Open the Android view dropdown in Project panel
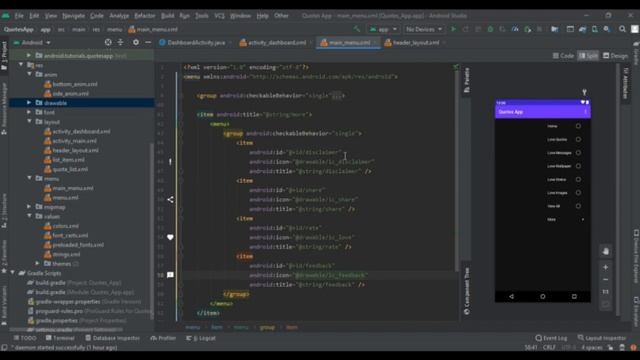This screenshot has width=640, height=360. pyautogui.click(x=32, y=42)
